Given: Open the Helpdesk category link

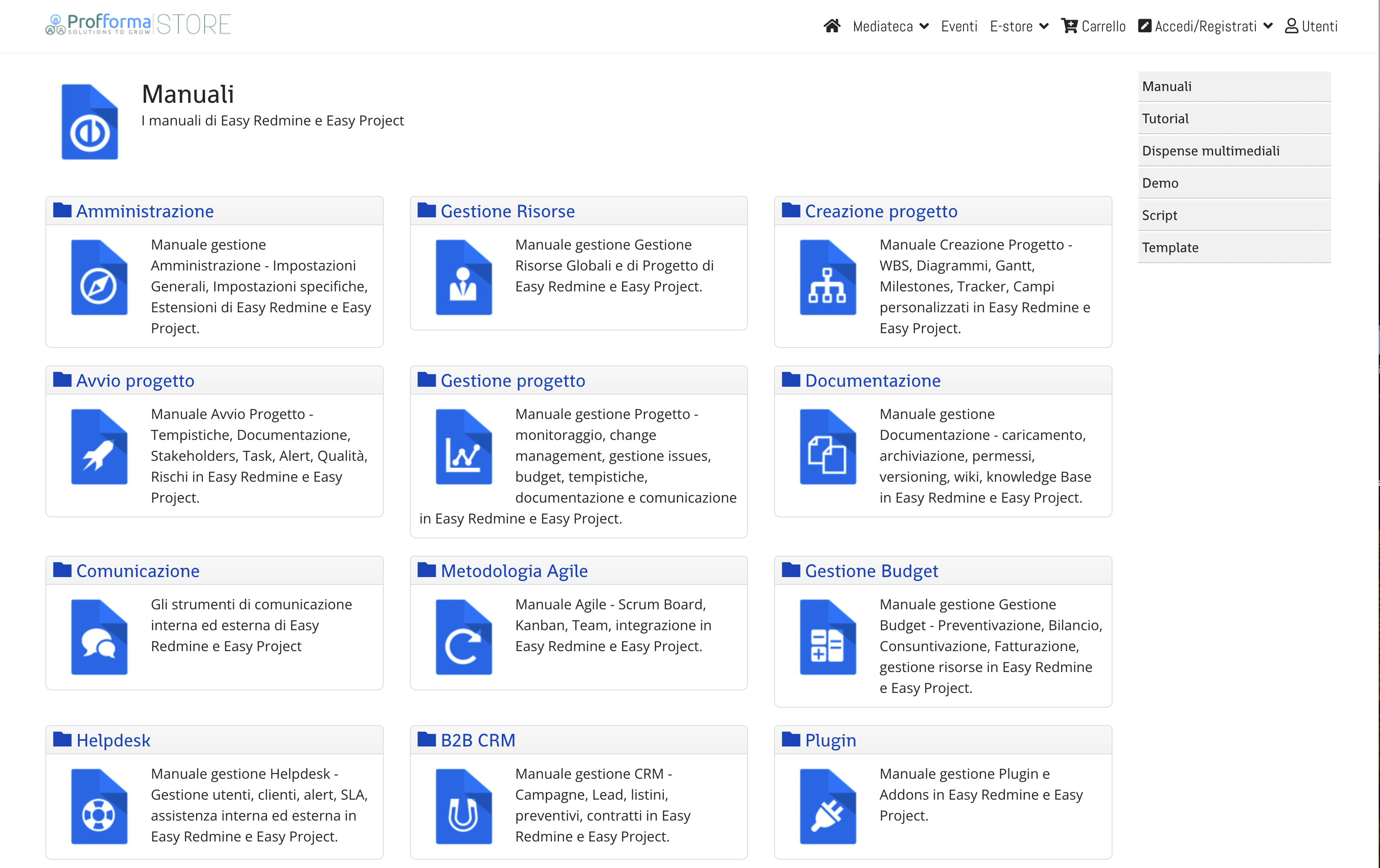Looking at the screenshot, I should [113, 740].
